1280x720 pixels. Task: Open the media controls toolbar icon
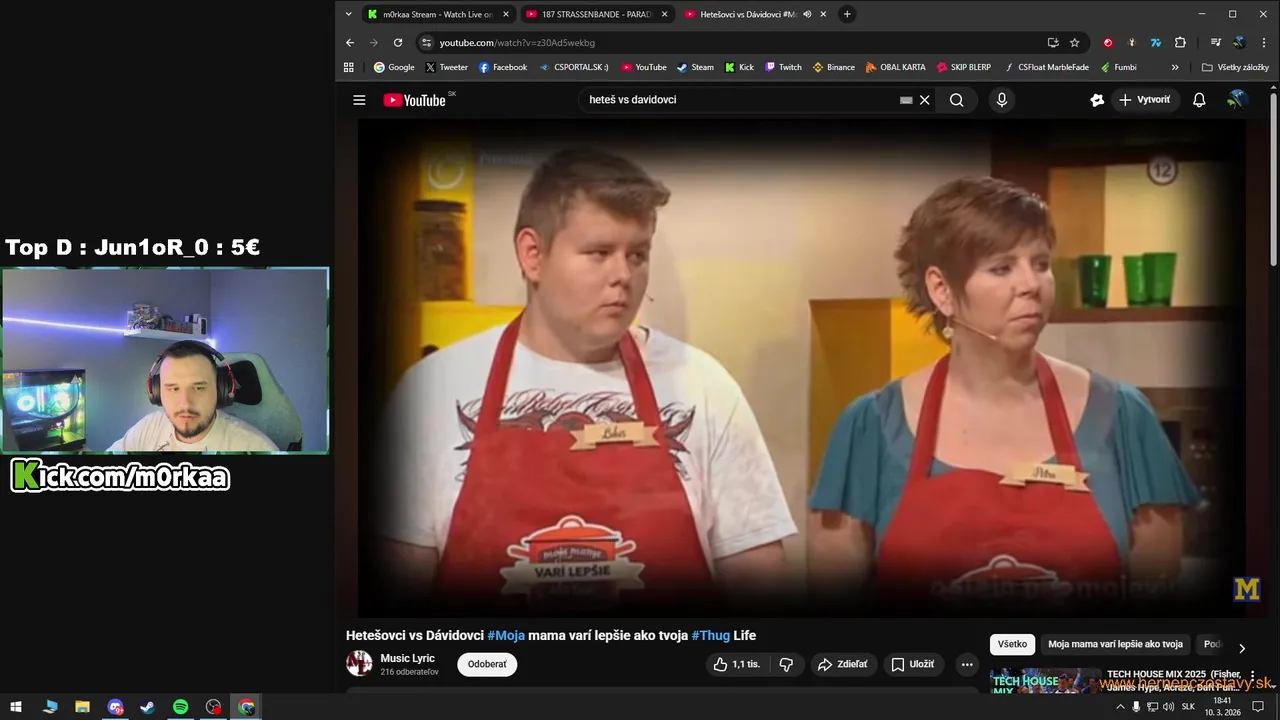[x=1215, y=43]
